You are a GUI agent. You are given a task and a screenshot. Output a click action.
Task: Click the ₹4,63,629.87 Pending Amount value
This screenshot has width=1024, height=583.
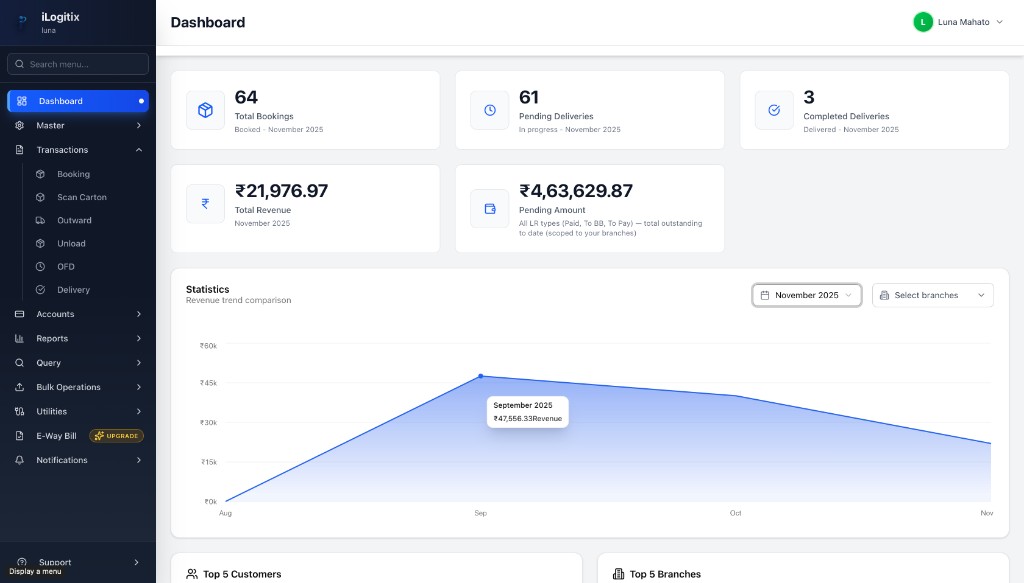coord(576,191)
